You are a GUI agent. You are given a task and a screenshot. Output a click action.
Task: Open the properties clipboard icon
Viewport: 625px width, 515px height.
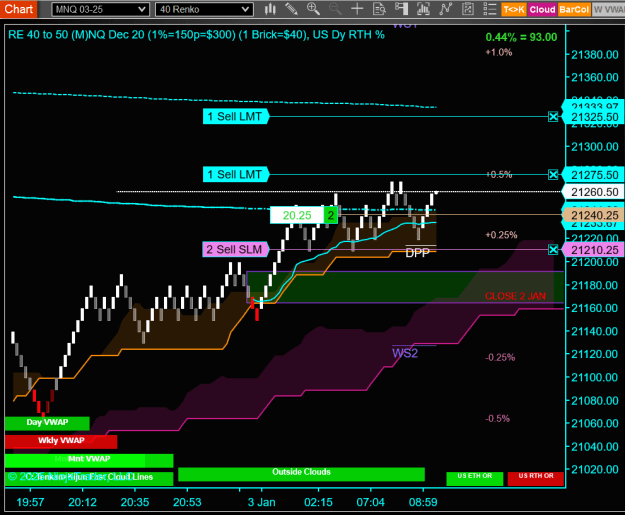(x=467, y=9)
